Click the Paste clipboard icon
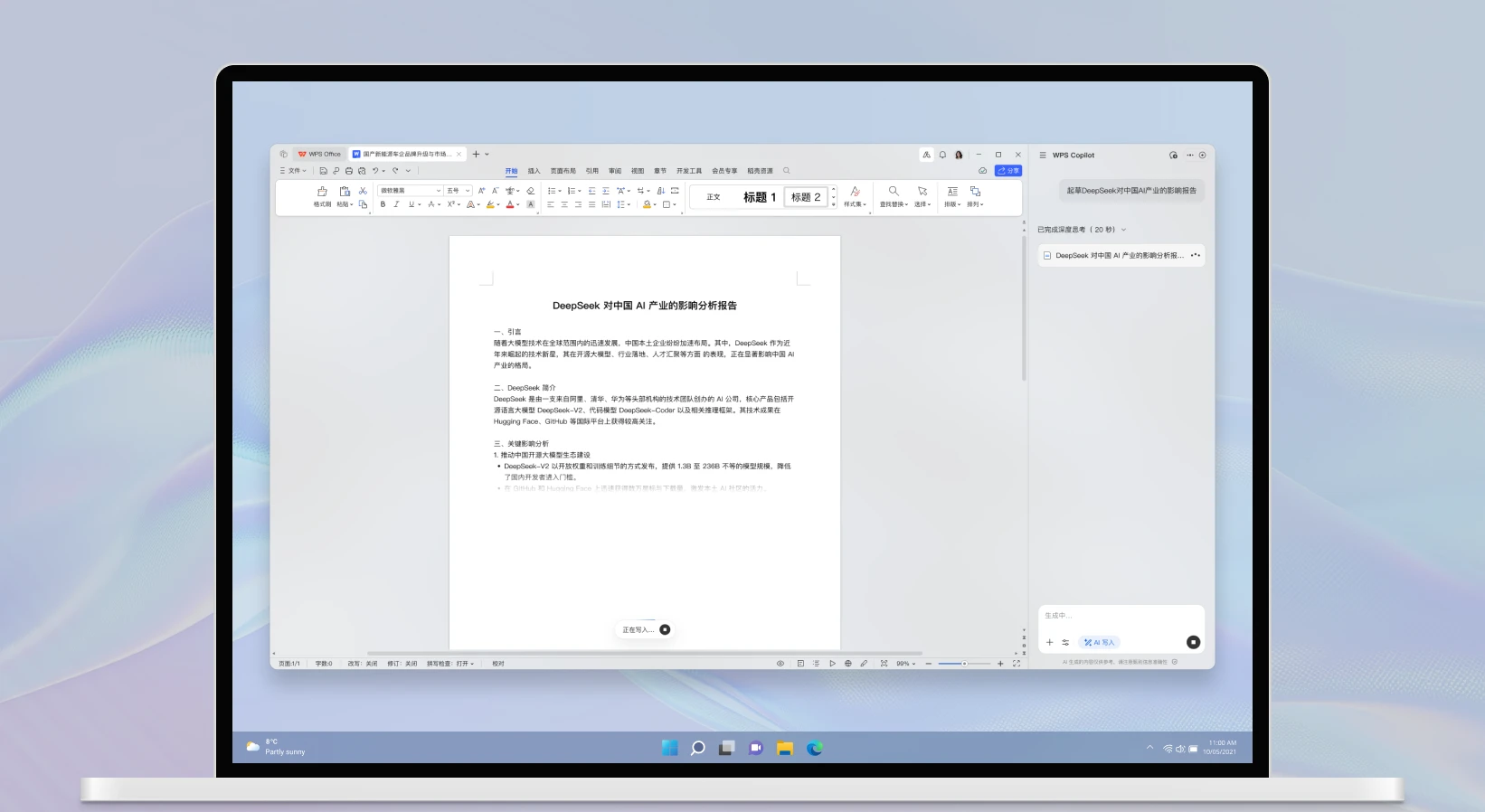1485x812 pixels. [345, 192]
